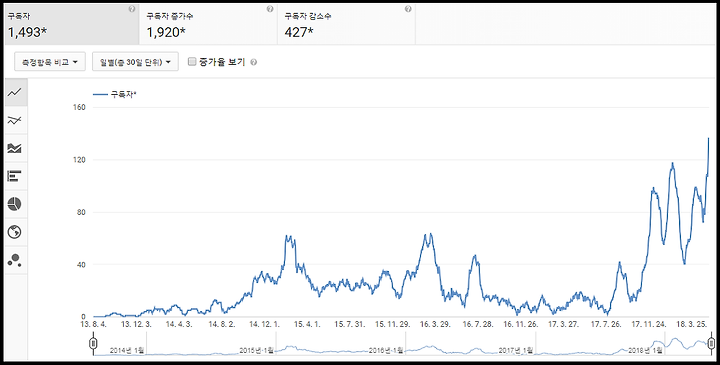Click help icon on 구독자 감소수 card
This screenshot has height=365, width=720.
coord(408,9)
